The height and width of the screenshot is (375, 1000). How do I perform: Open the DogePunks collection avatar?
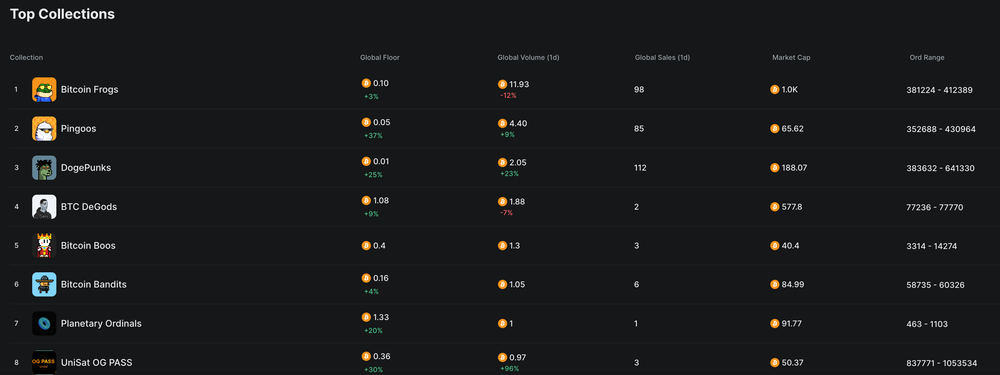coord(44,168)
